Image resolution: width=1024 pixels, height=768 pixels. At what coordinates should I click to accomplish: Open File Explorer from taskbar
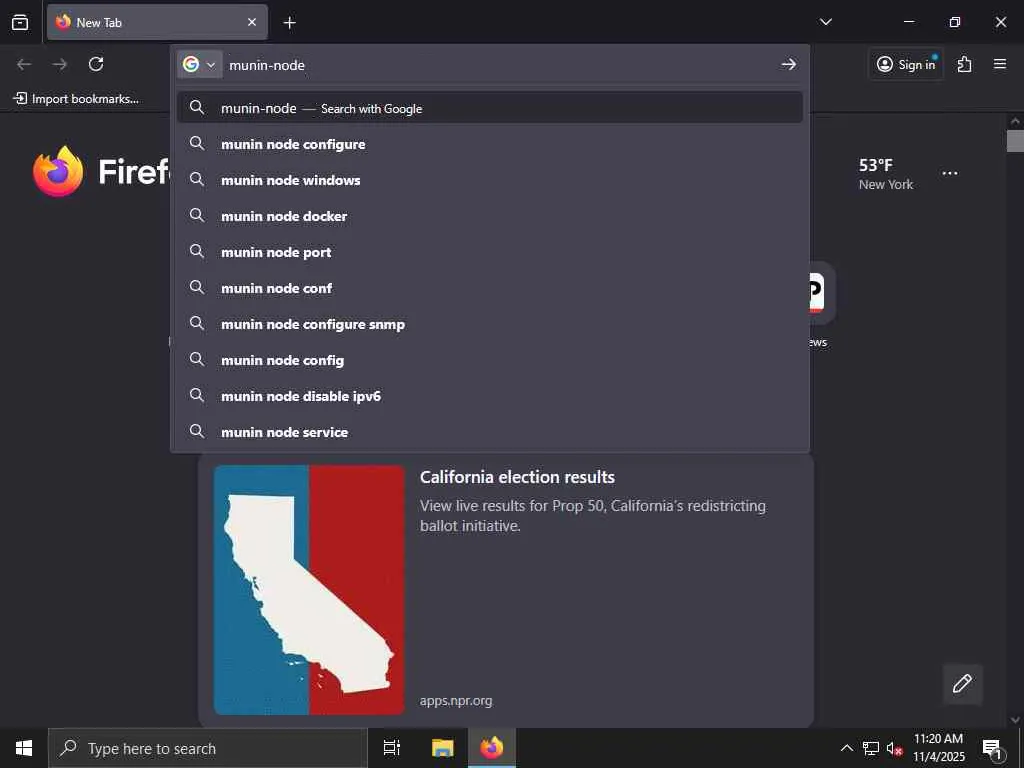[442, 748]
